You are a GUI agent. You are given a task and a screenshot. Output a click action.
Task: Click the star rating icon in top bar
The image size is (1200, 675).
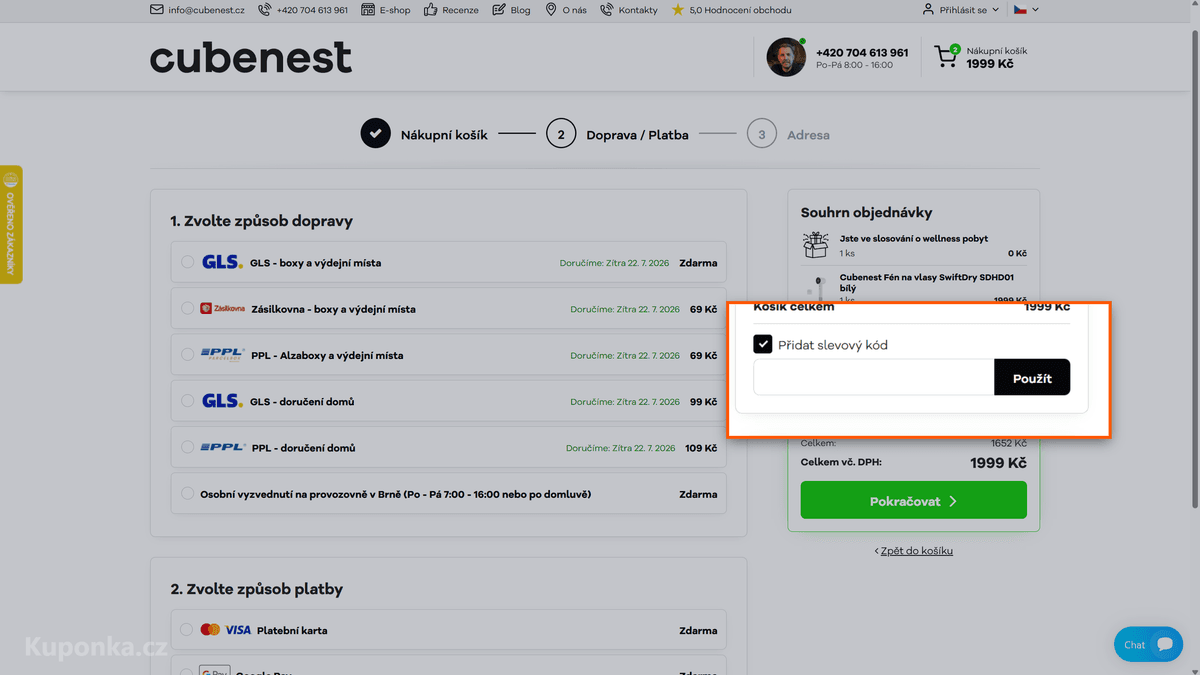pos(678,10)
